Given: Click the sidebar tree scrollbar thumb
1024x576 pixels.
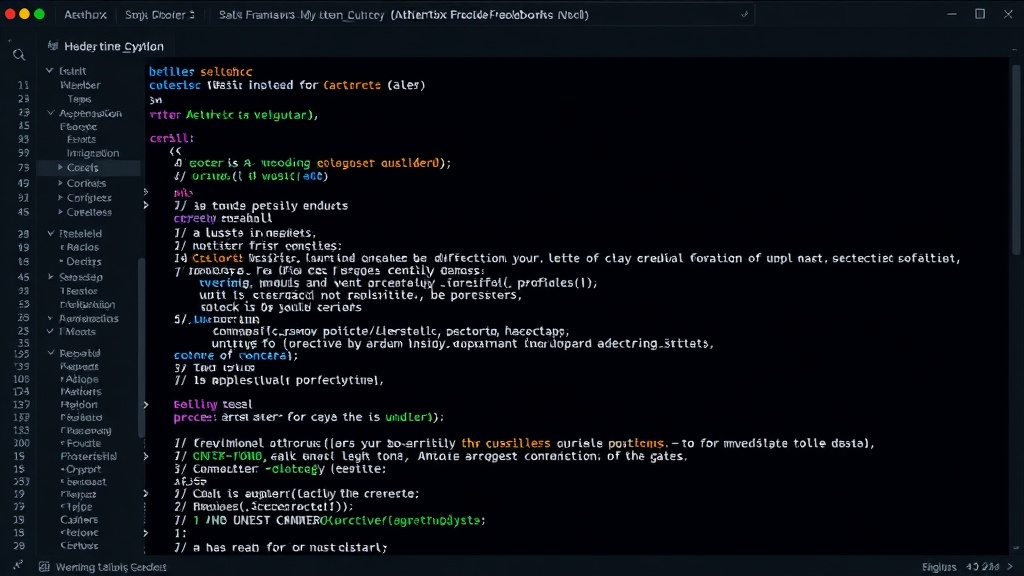Looking at the screenshot, I should point(140,347).
